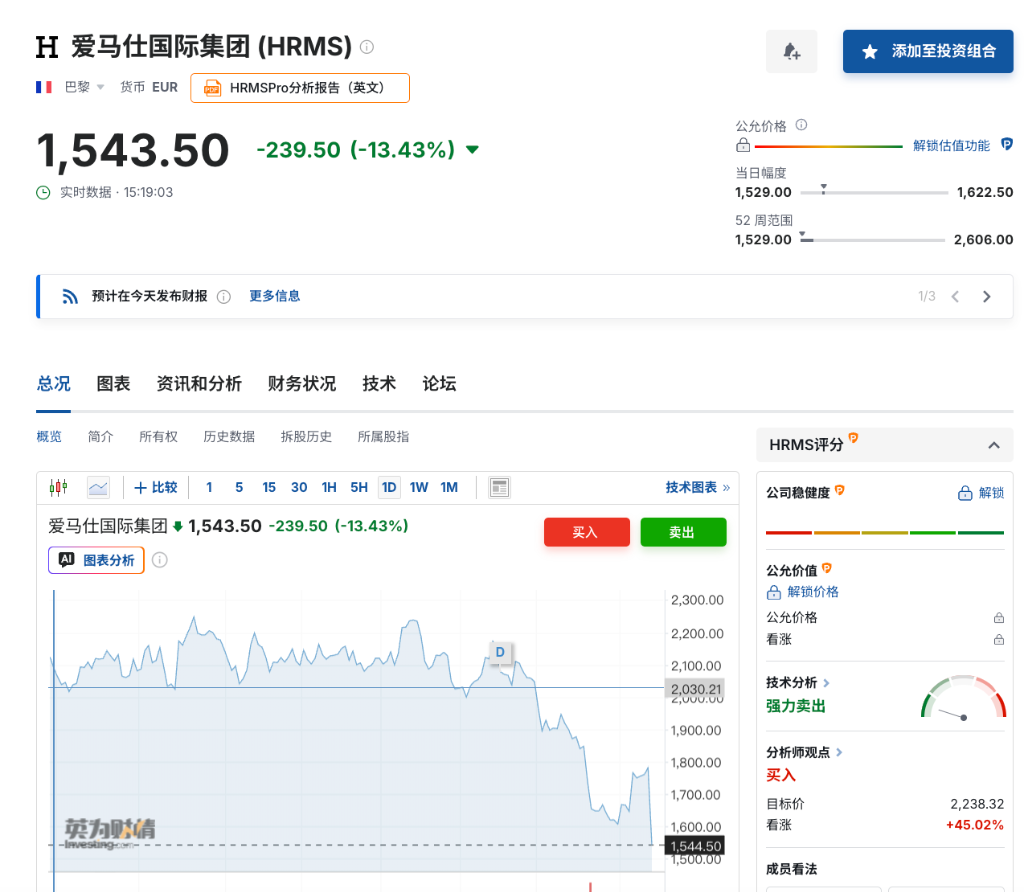This screenshot has width=1024, height=892.
Task: Click the info icon beside 公允价格
Action: 801,125
